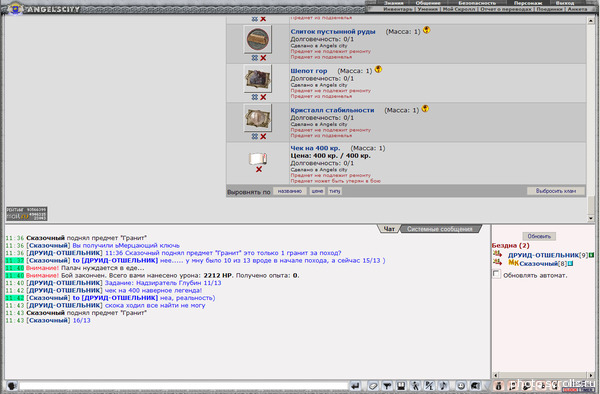Click the send message enter-arrow icon

(355, 386)
